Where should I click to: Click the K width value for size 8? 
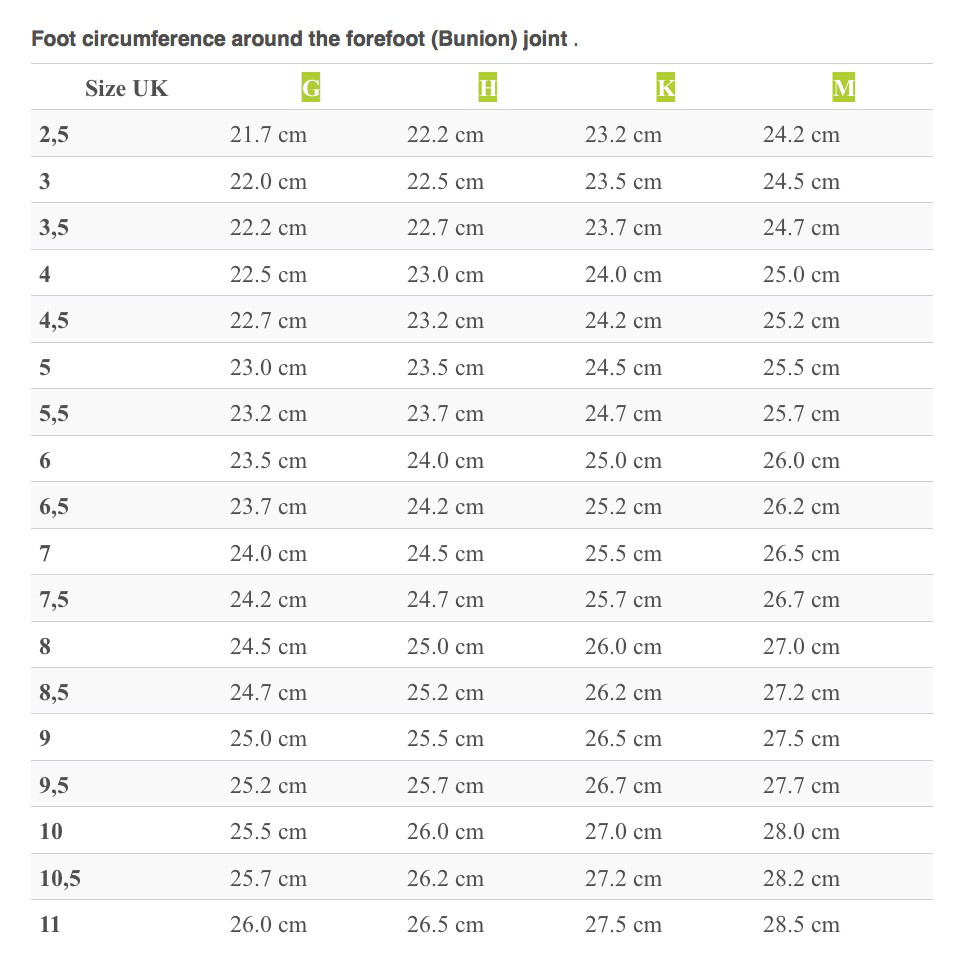click(623, 646)
